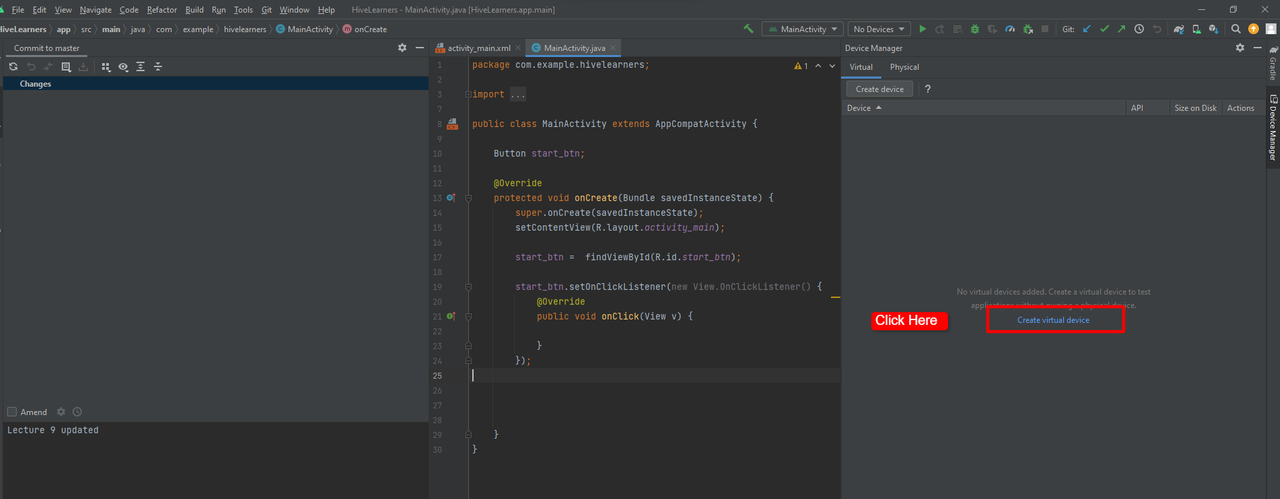Open the Refactor menu
Image resolution: width=1280 pixels, height=499 pixels.
[162, 9]
